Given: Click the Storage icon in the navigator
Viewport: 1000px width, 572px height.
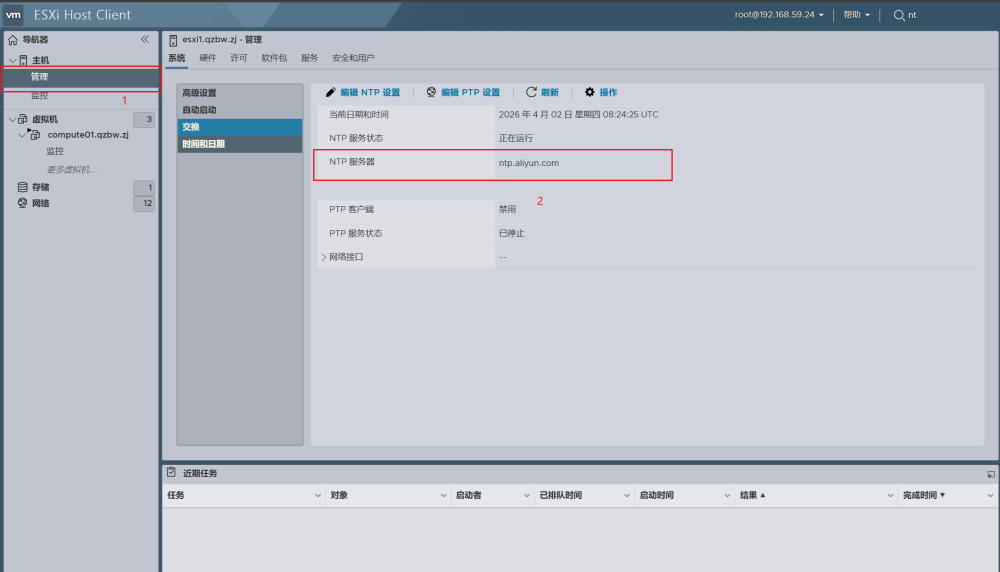Looking at the screenshot, I should point(22,187).
